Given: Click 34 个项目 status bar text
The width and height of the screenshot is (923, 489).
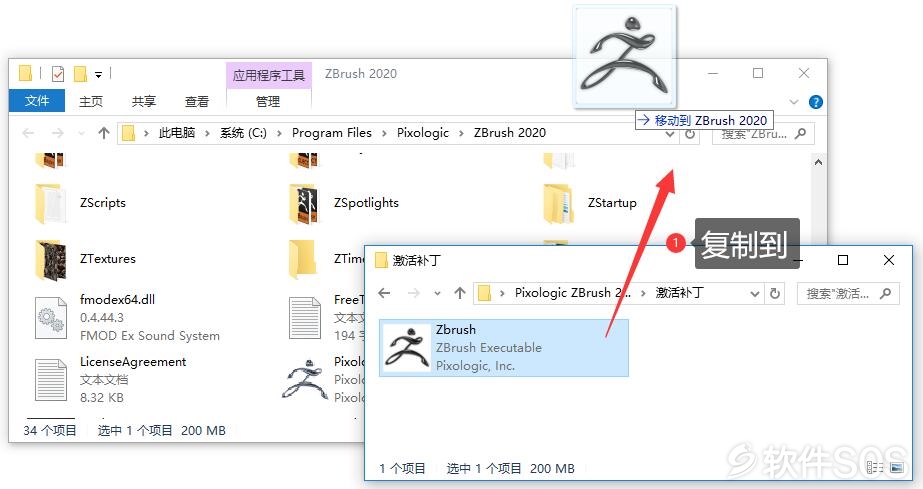Looking at the screenshot, I should (x=50, y=431).
